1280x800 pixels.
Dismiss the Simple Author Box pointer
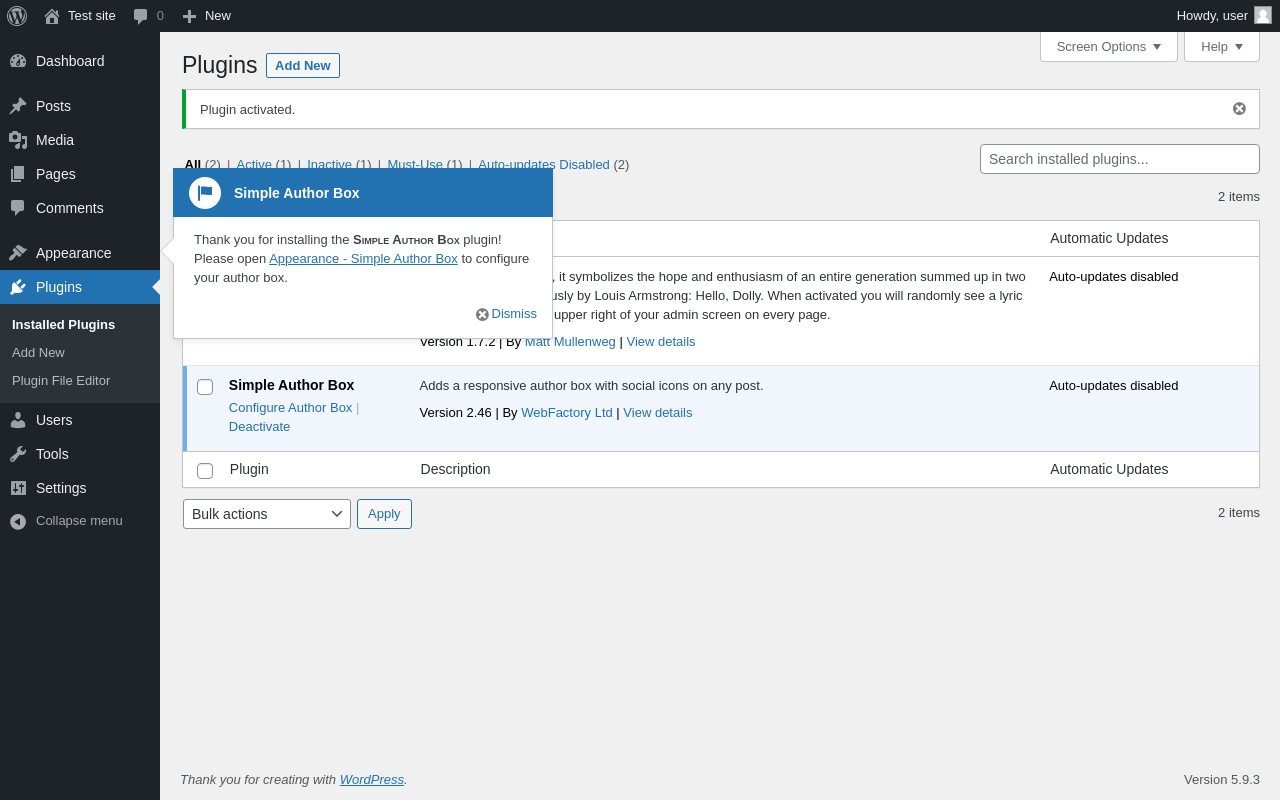(506, 314)
